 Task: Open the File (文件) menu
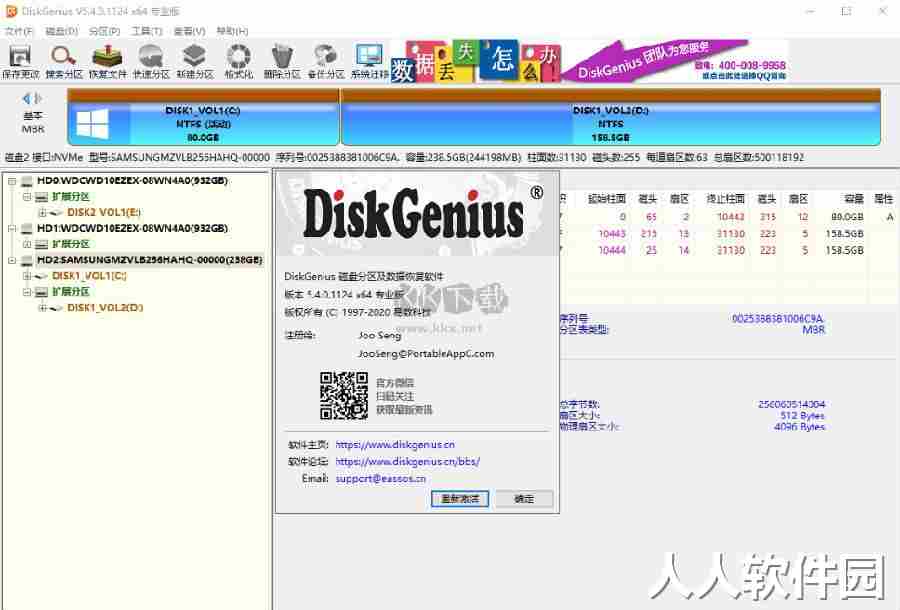(x=18, y=31)
